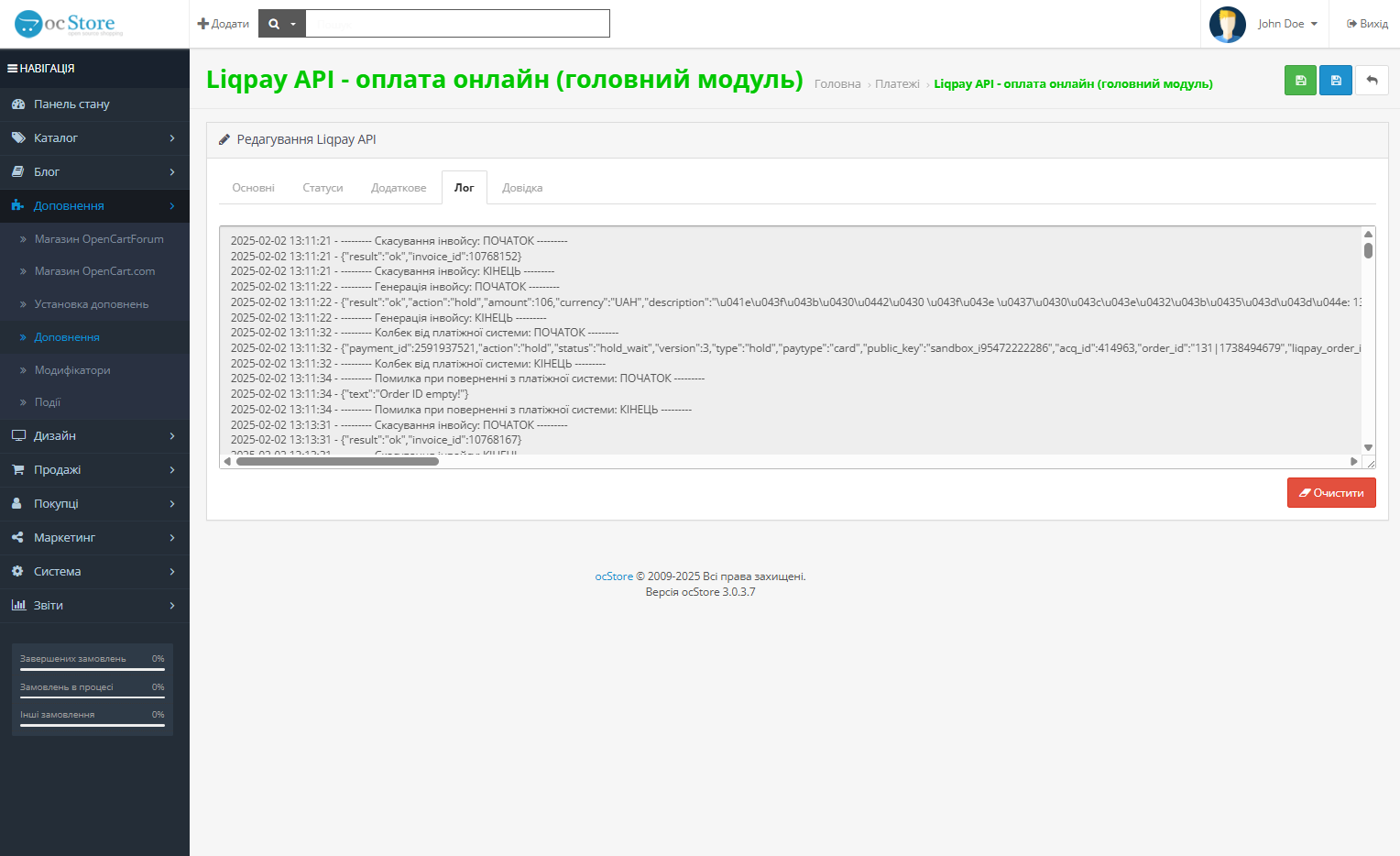
Task: Expand Продажі menu chevron
Action: coord(172,470)
